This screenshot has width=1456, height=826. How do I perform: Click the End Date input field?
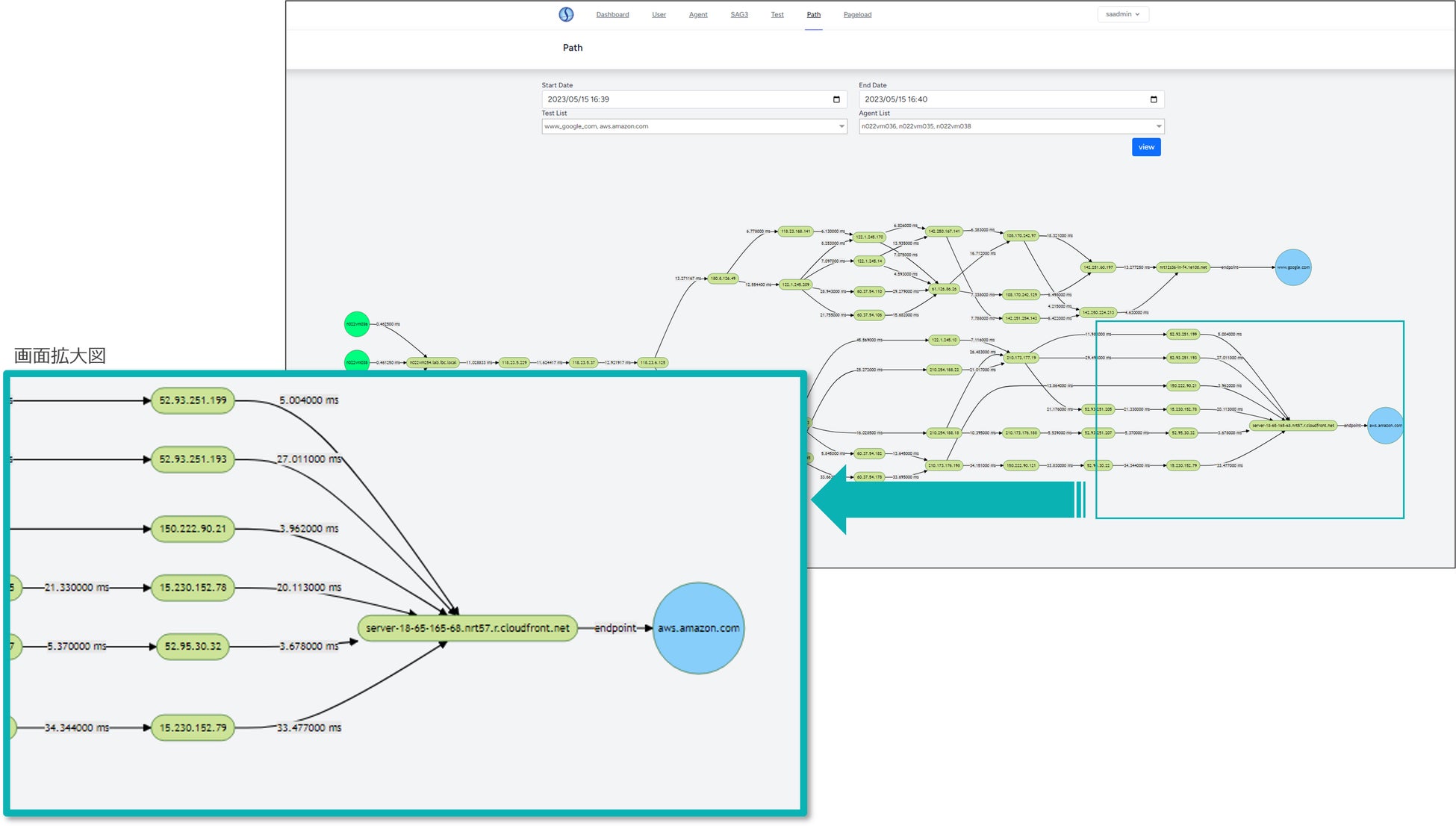pyautogui.click(x=1011, y=99)
